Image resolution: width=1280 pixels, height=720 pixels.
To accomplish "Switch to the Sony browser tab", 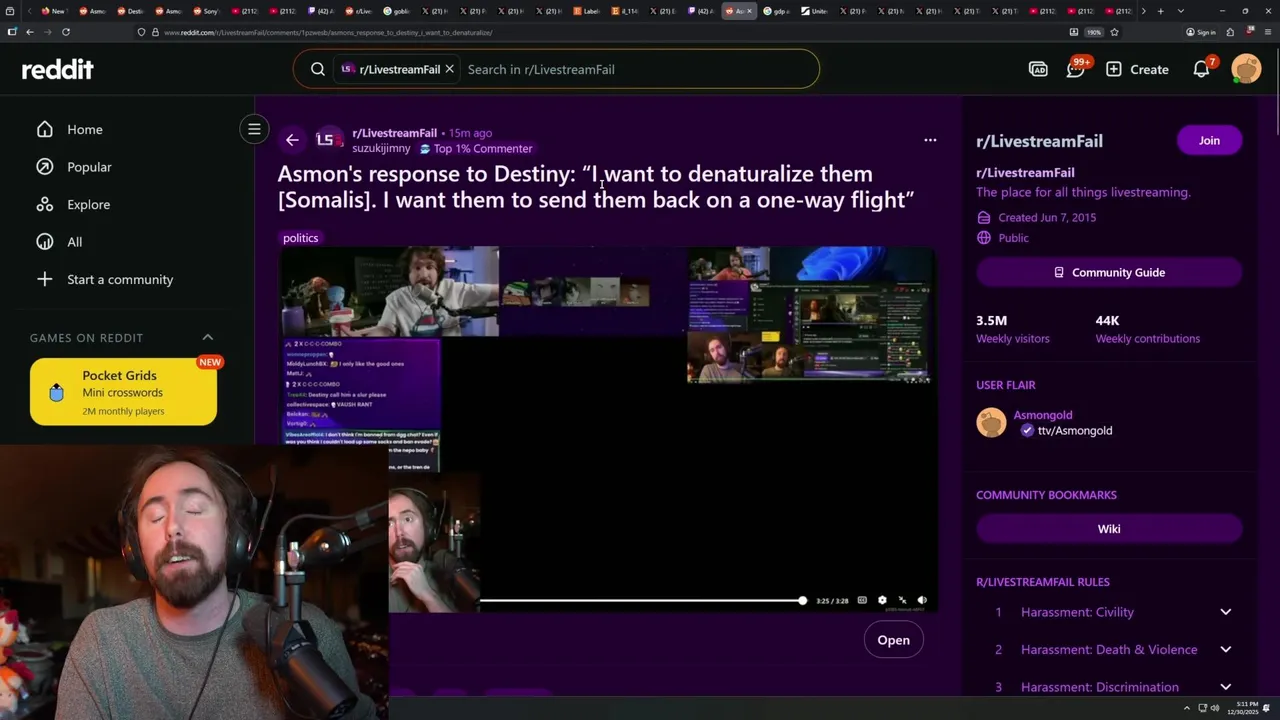I will (207, 11).
